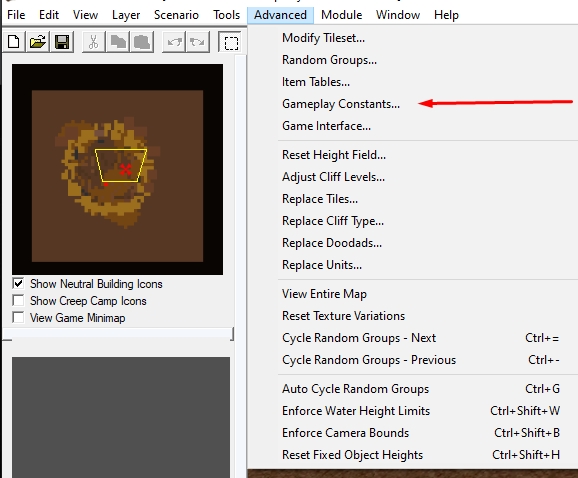Open the Window menu
Viewport: 578px width, 478px height.
pos(398,15)
